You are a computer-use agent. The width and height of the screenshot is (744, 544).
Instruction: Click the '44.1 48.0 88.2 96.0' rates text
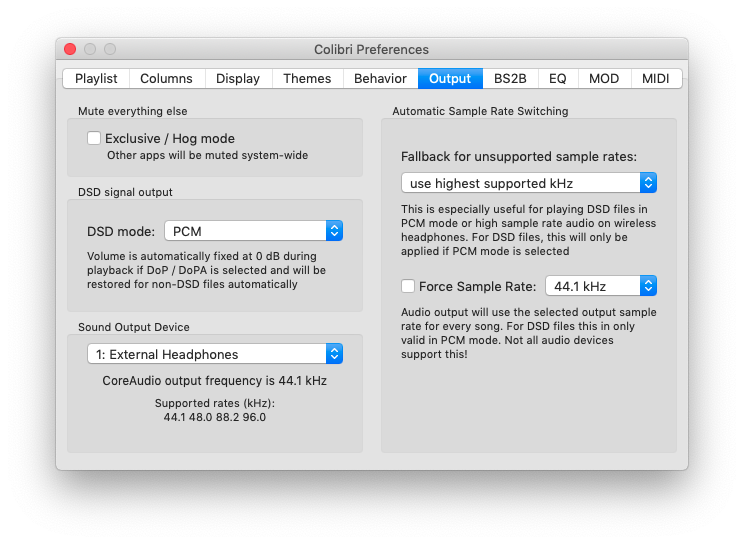pos(215,417)
